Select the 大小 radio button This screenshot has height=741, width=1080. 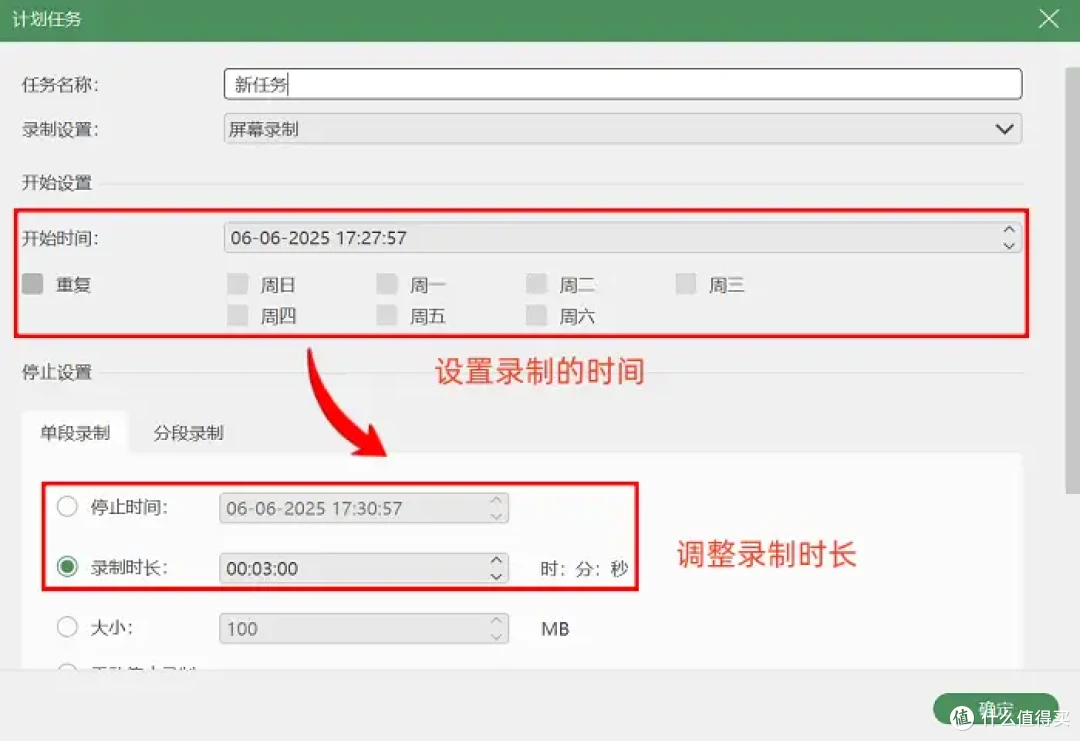coord(67,627)
